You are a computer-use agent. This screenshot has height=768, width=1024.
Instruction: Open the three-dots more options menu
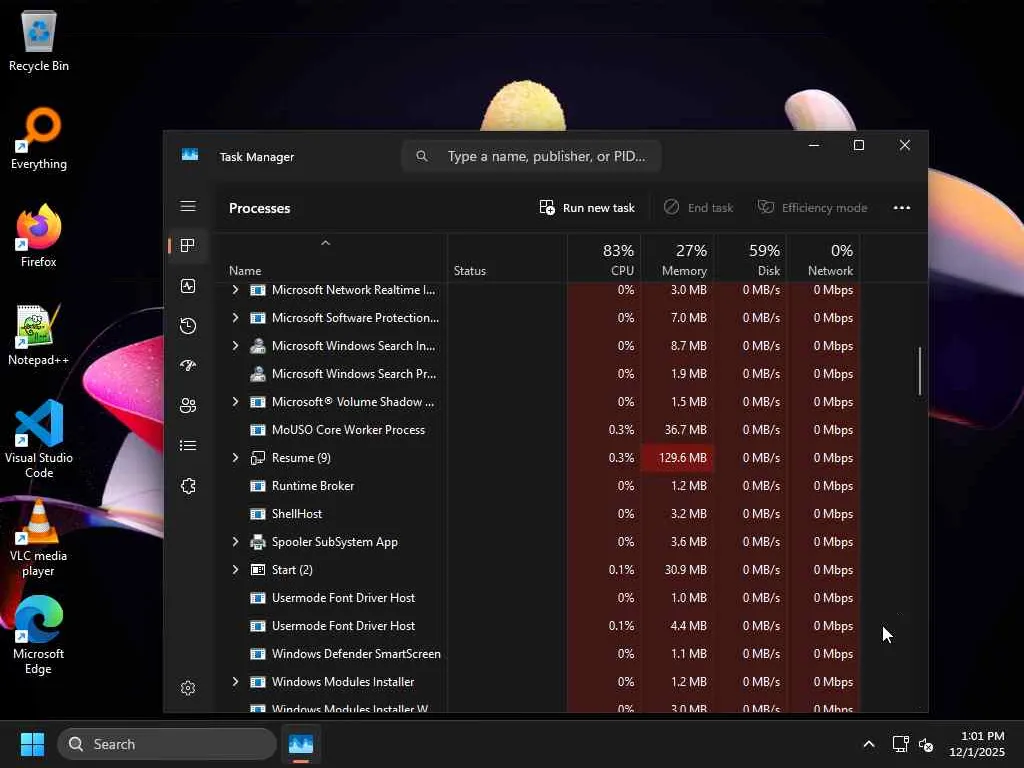pyautogui.click(x=902, y=208)
